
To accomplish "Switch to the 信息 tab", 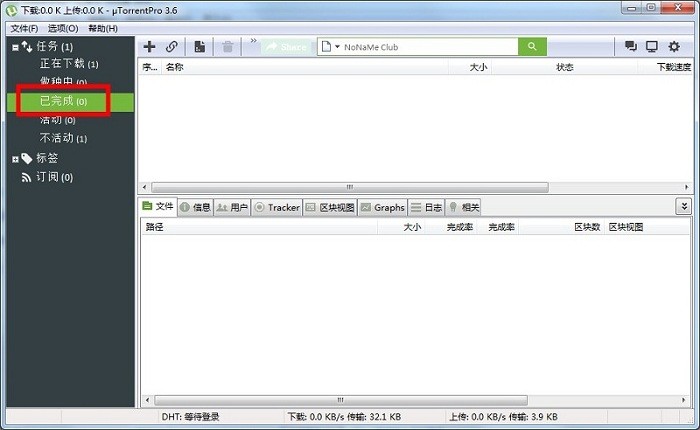I will point(196,207).
